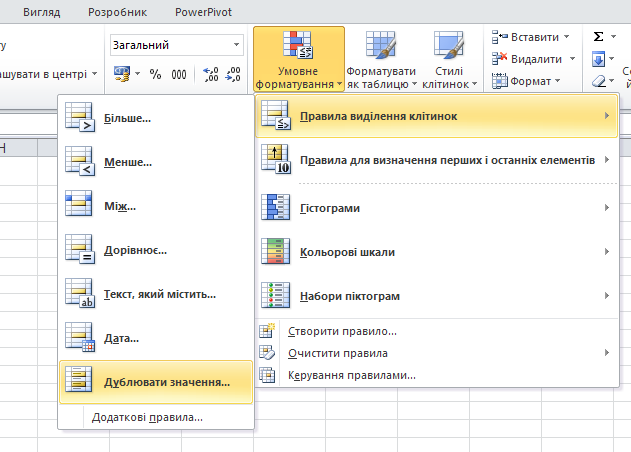Apply thousands separator number format
This screenshot has width=631, height=452.
coord(179,74)
